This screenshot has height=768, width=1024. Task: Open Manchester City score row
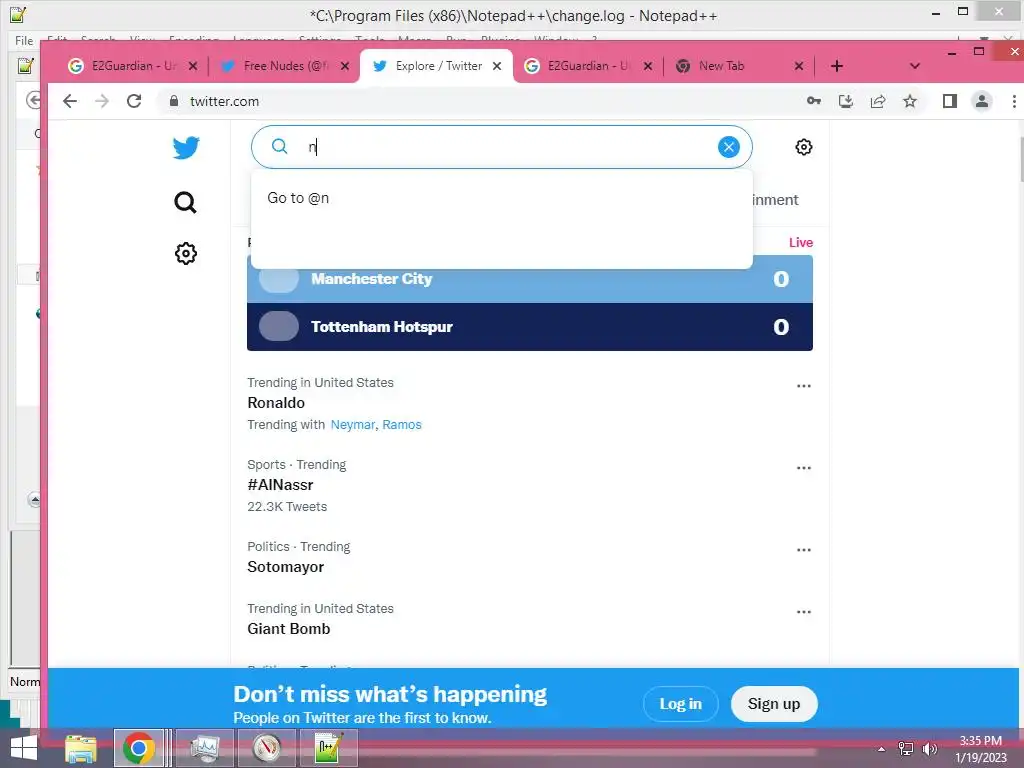(x=530, y=279)
